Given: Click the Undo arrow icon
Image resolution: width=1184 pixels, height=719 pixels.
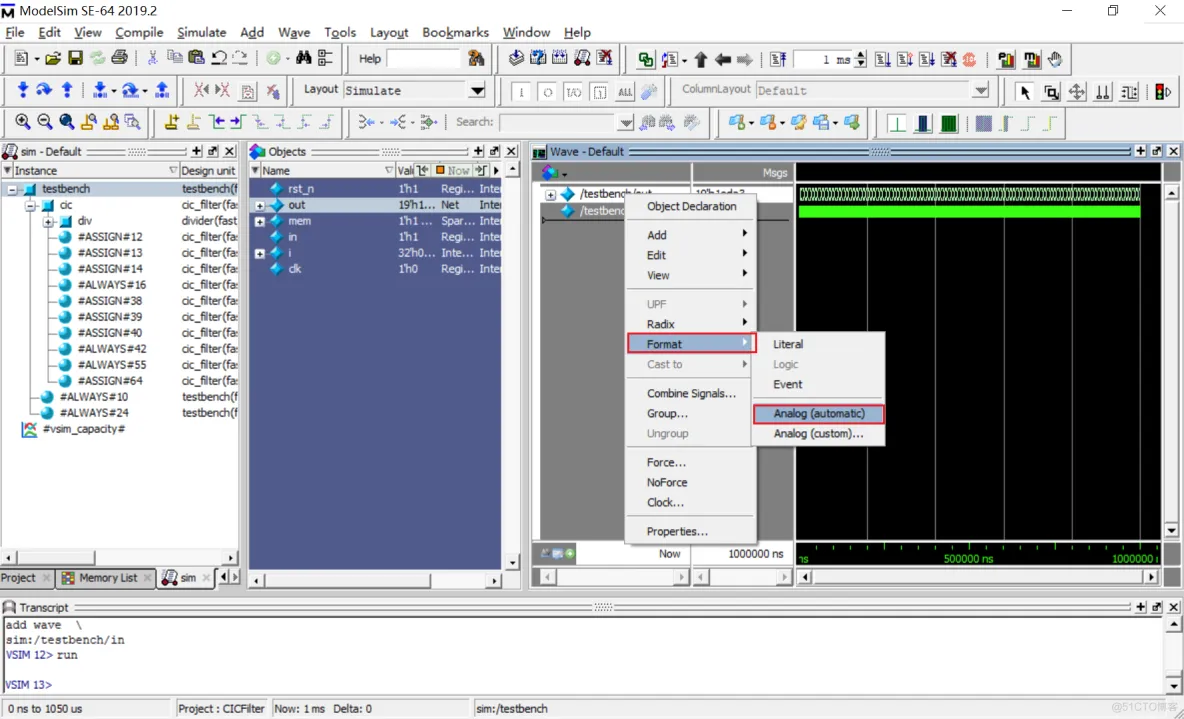Looking at the screenshot, I should 219,59.
